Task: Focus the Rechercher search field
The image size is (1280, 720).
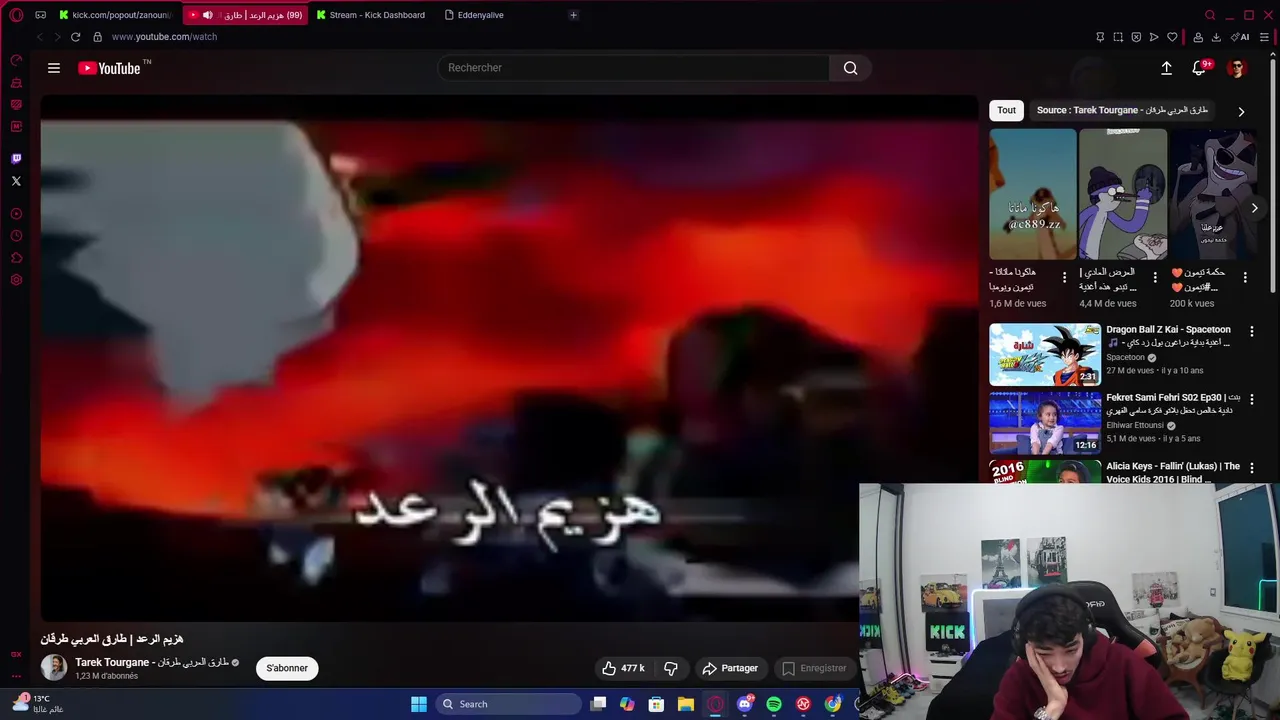Action: (x=633, y=68)
